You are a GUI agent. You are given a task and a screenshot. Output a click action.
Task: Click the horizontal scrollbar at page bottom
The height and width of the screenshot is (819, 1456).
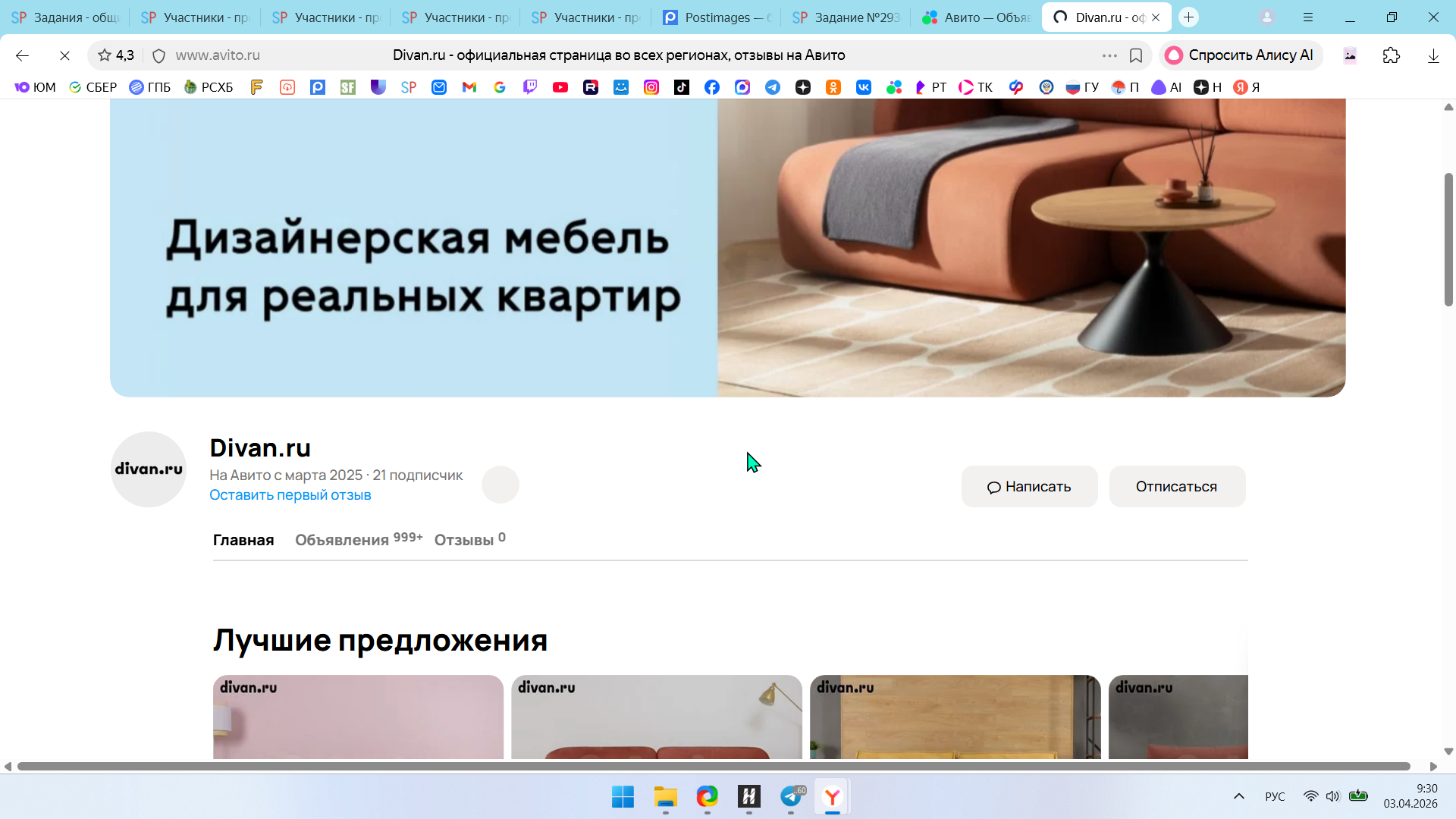713,767
